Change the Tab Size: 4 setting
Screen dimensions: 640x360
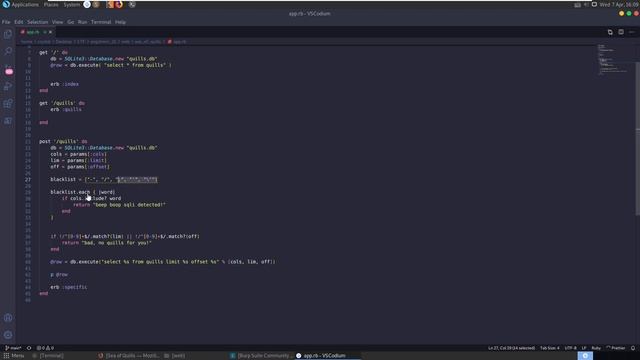[x=550, y=348]
